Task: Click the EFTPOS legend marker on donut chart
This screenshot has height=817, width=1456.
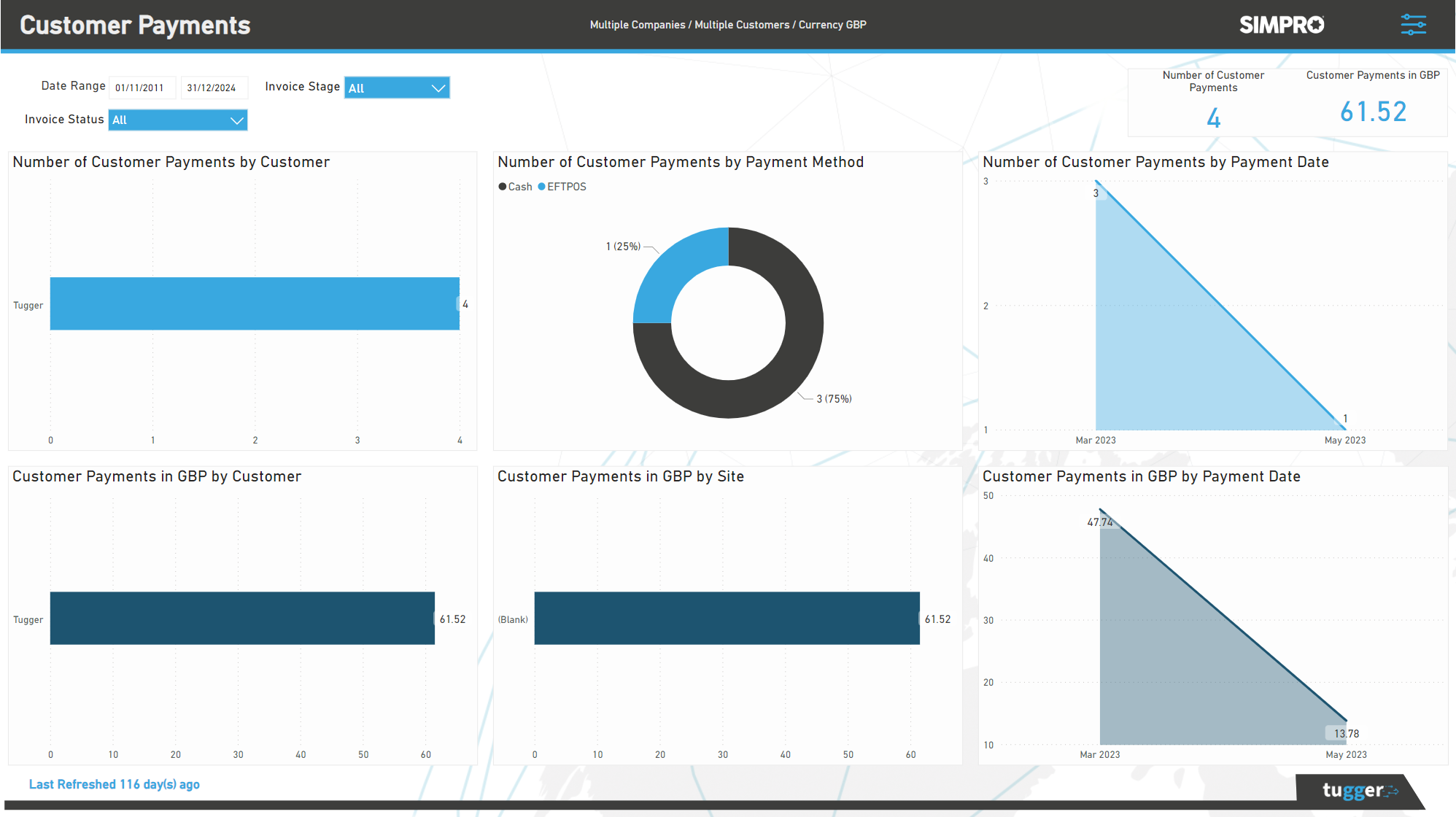Action: pos(541,187)
